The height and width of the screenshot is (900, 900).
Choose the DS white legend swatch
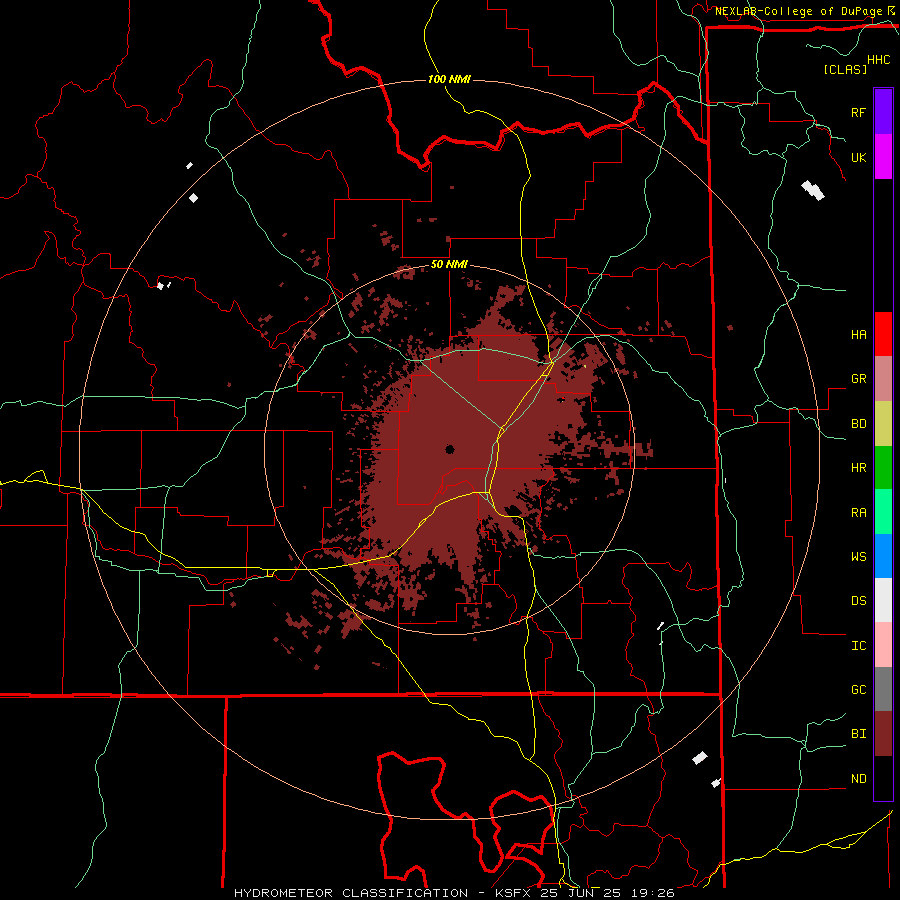(883, 600)
